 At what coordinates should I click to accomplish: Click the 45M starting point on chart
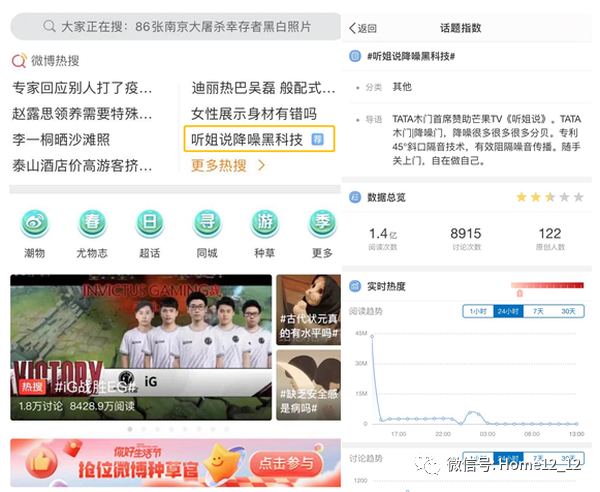[372, 336]
